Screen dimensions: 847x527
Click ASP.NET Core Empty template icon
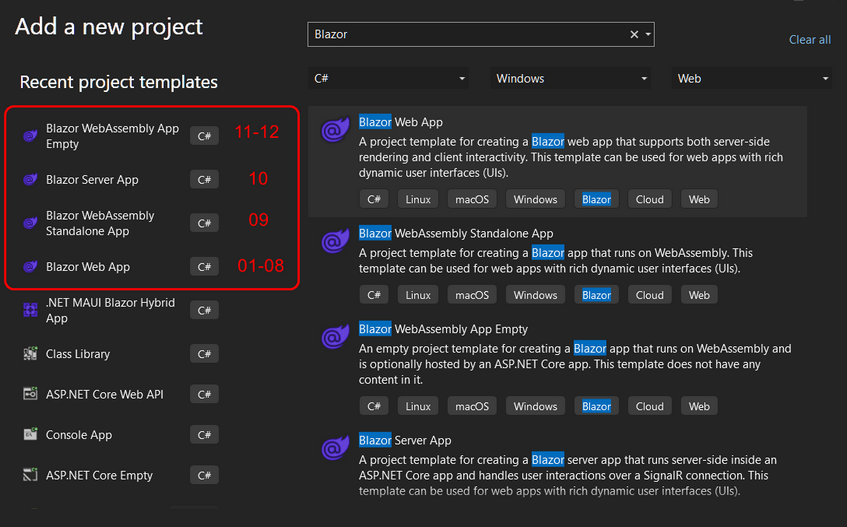click(x=30, y=475)
